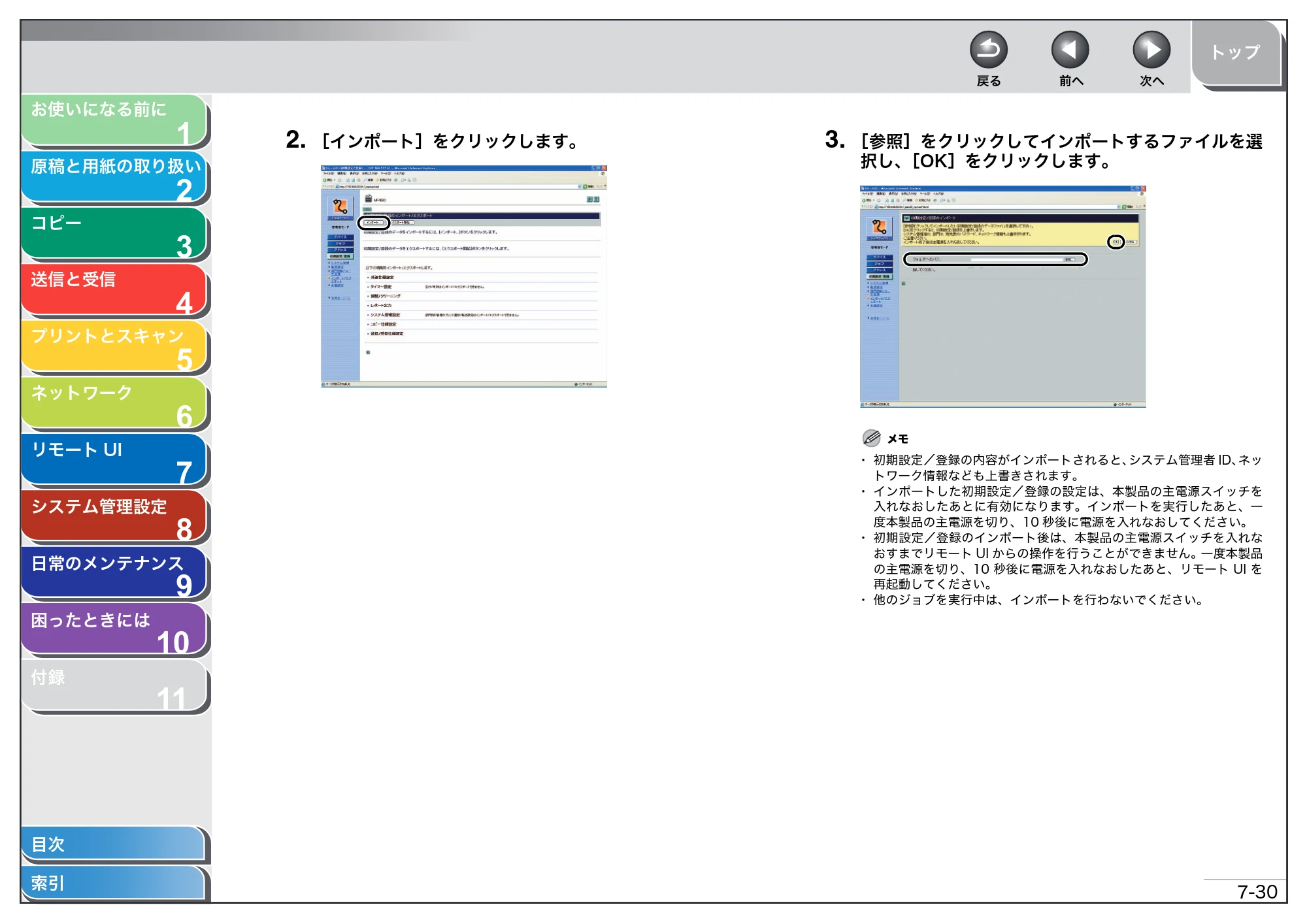
Task: Open chapter 11 付録
Action: tap(114, 687)
